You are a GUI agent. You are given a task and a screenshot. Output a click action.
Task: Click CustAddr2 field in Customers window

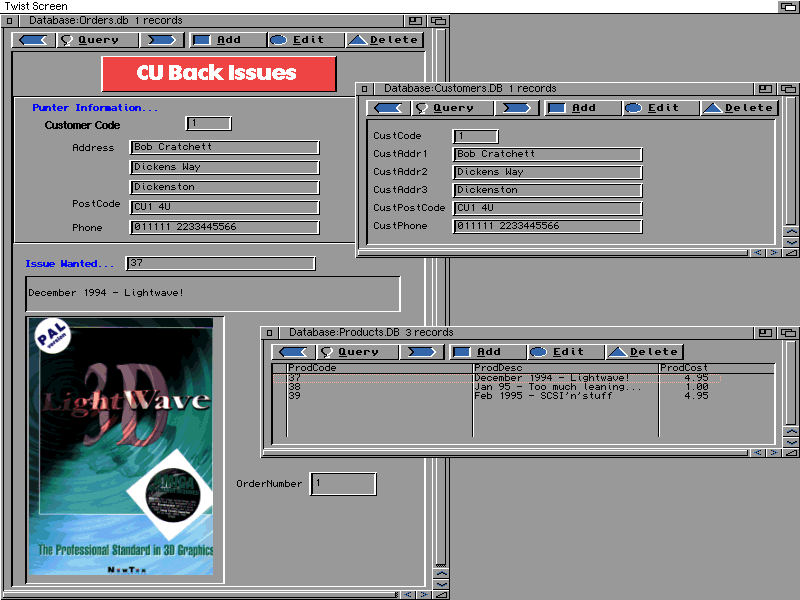coord(547,172)
